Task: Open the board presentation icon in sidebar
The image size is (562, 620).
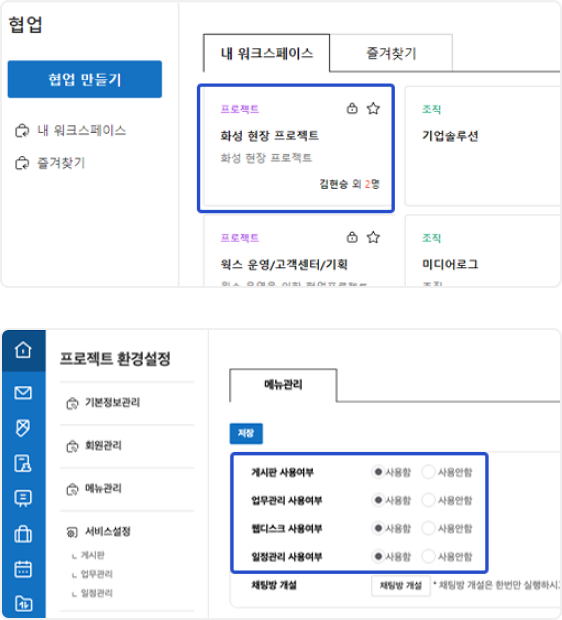Action: pos(23,498)
